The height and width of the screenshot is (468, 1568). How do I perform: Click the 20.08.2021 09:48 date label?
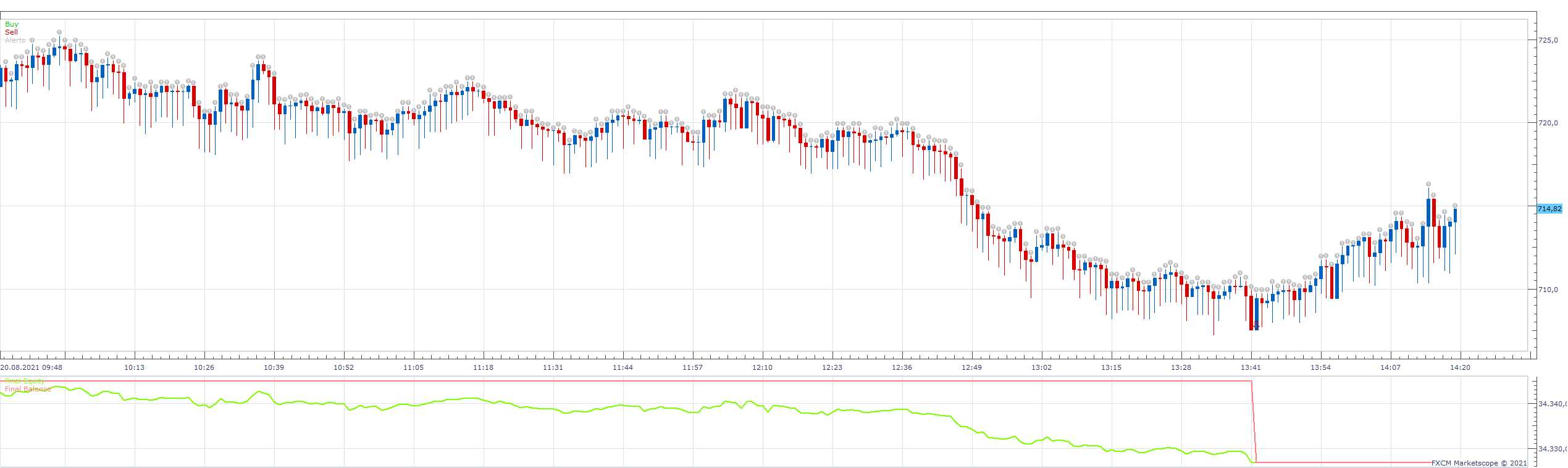(x=31, y=367)
